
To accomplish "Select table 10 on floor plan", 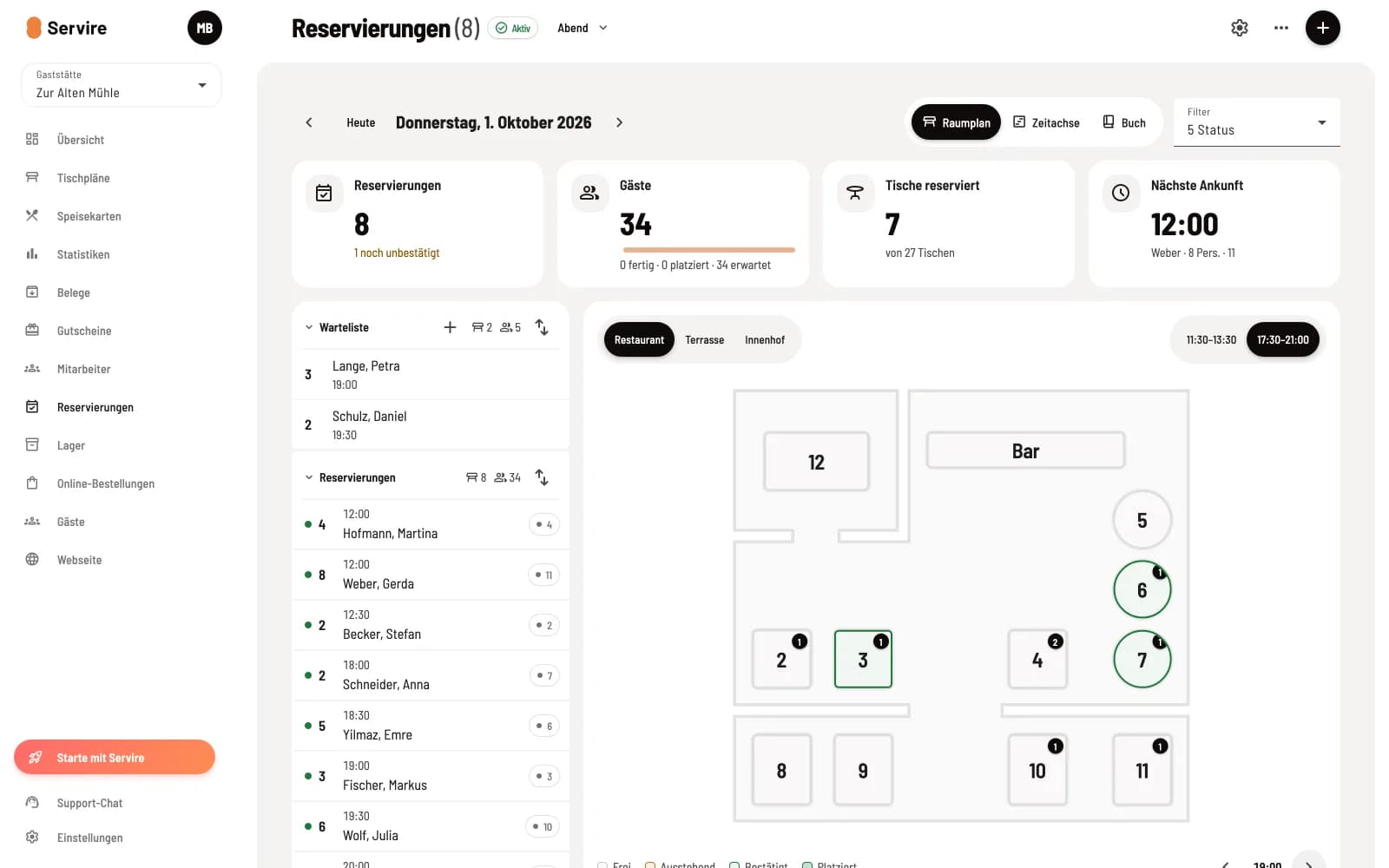I will coord(1037,770).
